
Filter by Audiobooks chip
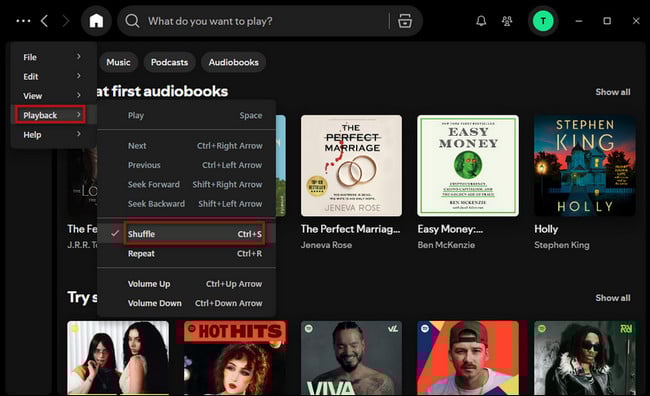click(233, 62)
